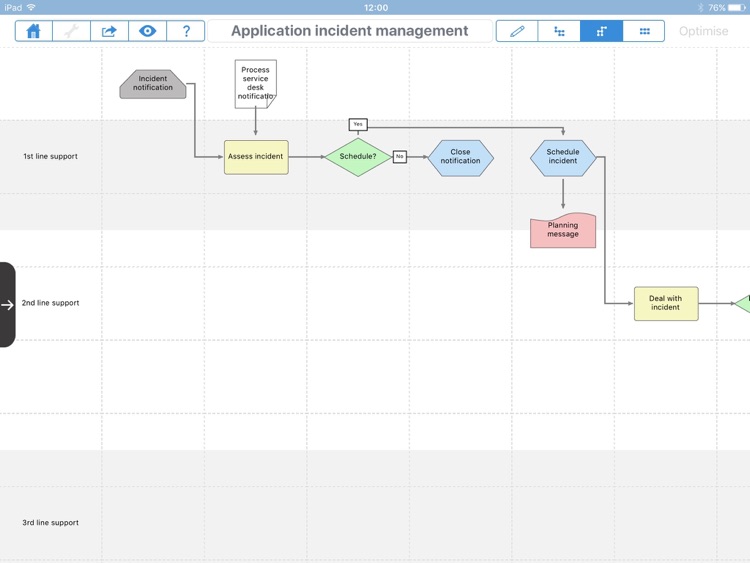Select the Close notification hexagon
Image resolution: width=750 pixels, height=563 pixels.
pos(460,158)
